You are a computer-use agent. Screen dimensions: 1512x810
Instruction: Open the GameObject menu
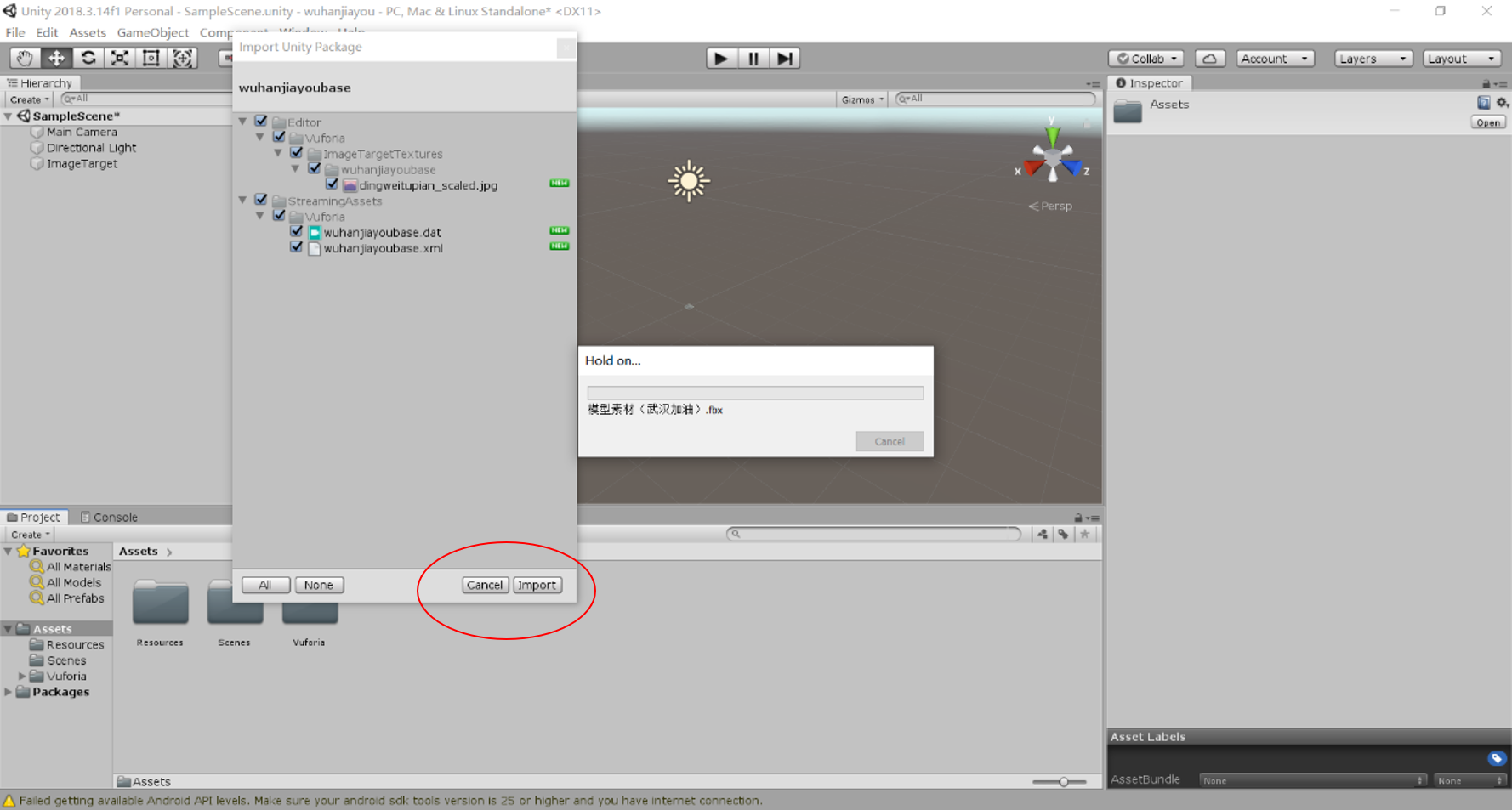(x=152, y=32)
